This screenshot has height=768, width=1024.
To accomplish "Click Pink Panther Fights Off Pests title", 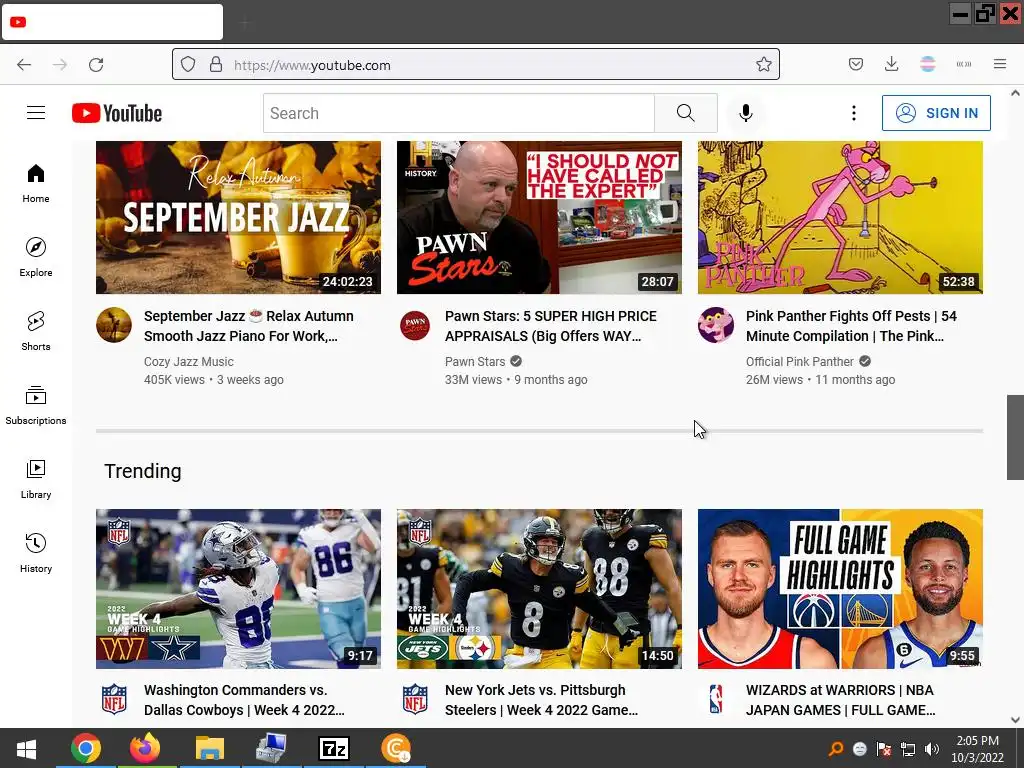I will point(851,326).
